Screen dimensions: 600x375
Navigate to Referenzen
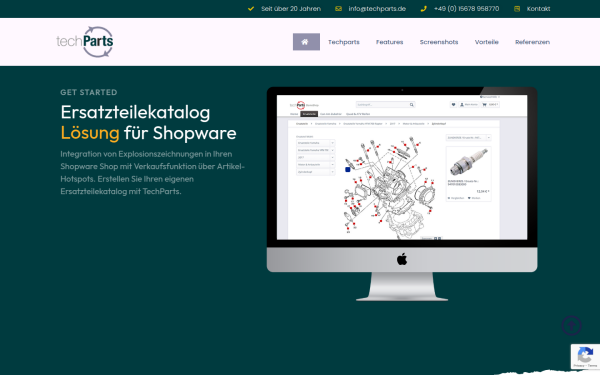click(532, 42)
